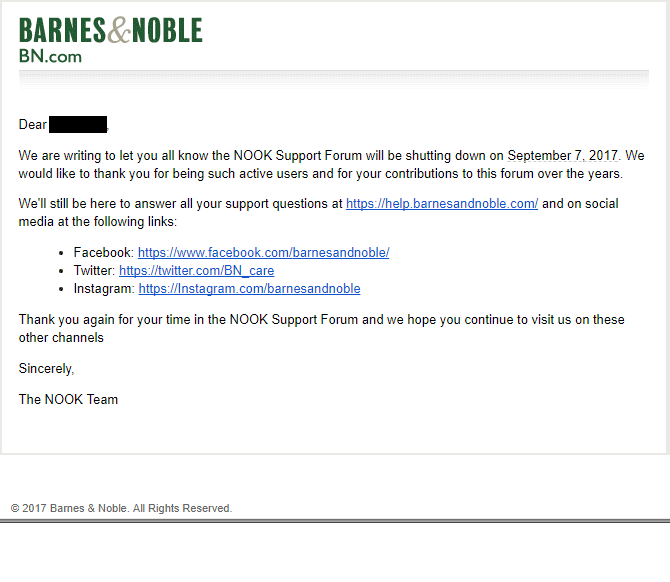Screen dimensions: 670x582
Task: Click the 'We'll still be here' paragraph text
Action: pyautogui.click(x=319, y=212)
